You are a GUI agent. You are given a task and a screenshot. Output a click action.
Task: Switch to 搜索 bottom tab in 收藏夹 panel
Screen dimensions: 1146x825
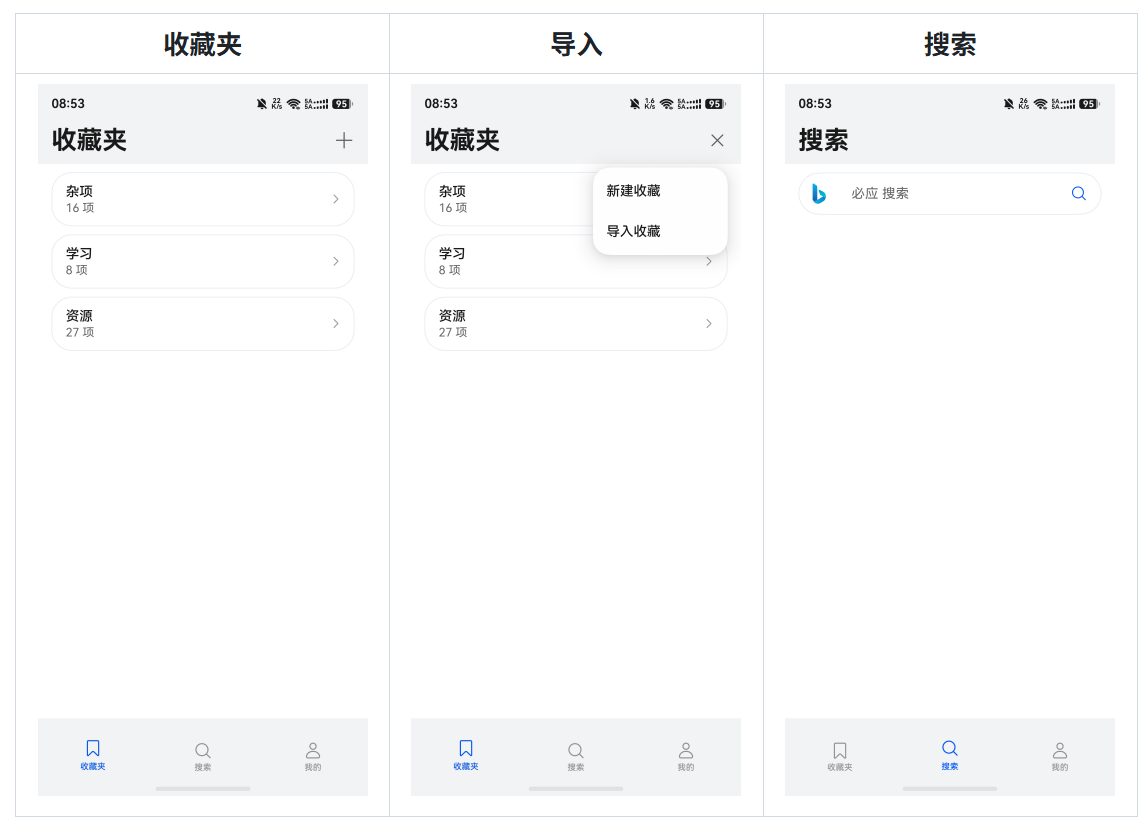click(202, 756)
